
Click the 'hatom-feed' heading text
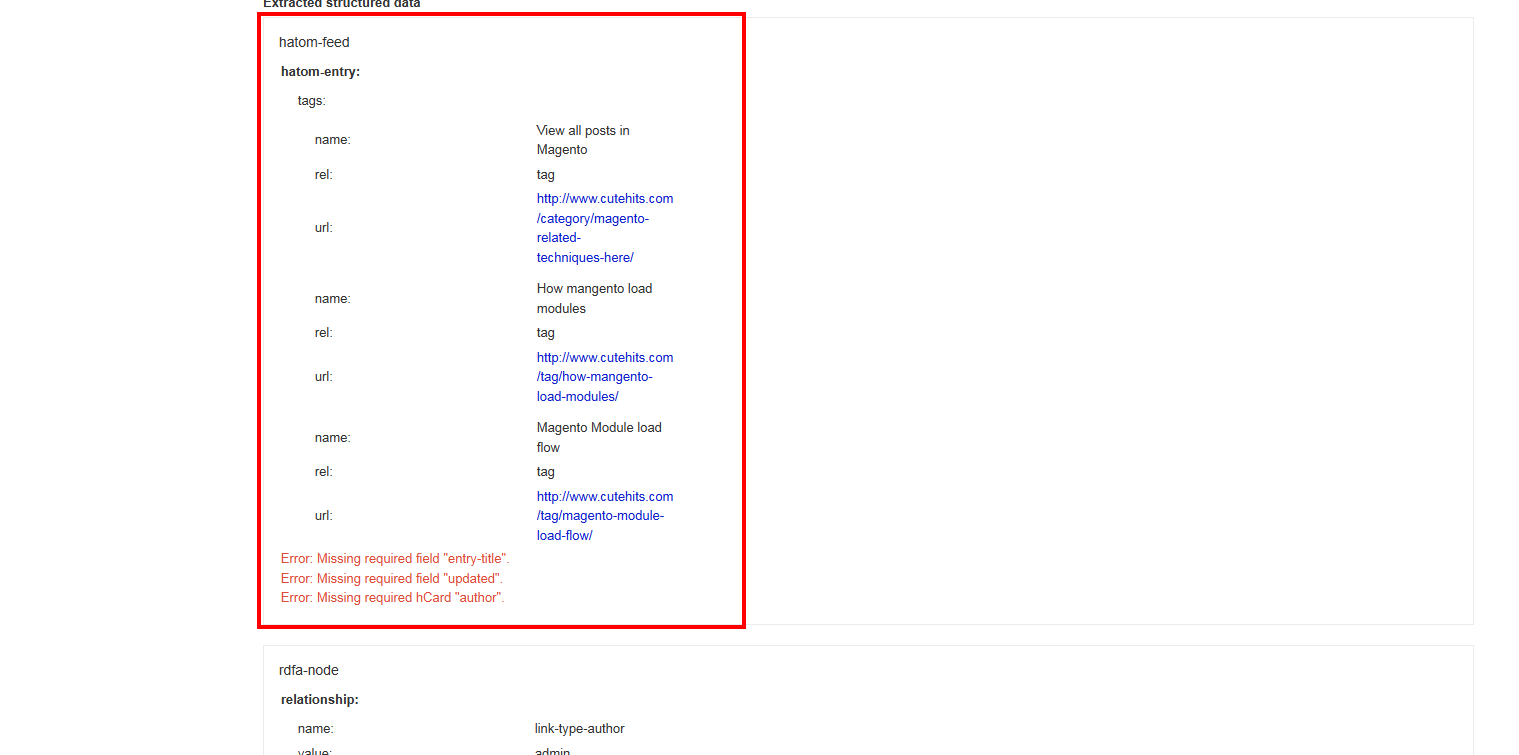(314, 42)
